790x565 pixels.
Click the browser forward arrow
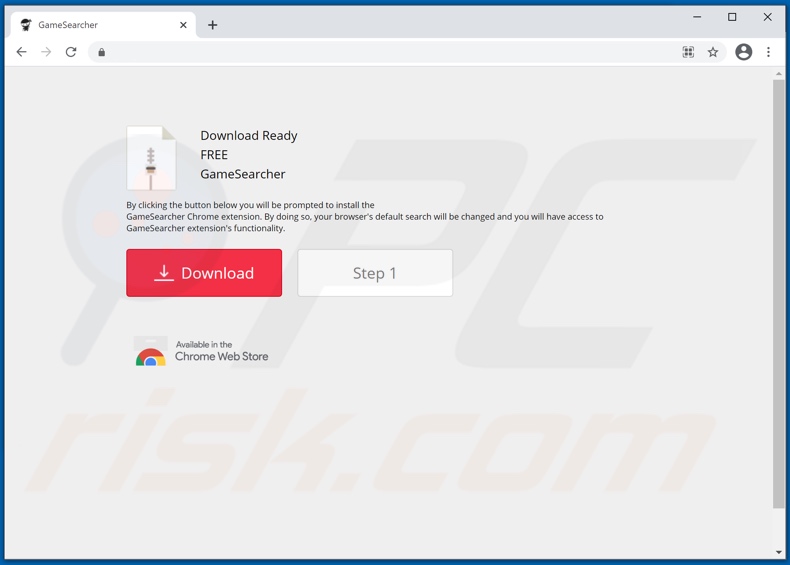(x=46, y=52)
